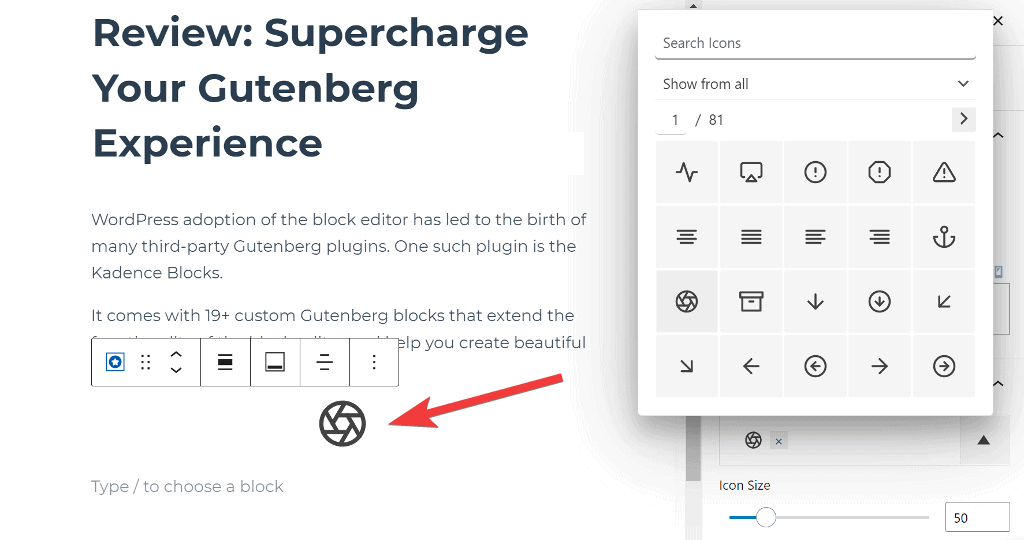Image resolution: width=1024 pixels, height=540 pixels.
Task: Open the 'Show from all' dropdown
Action: (816, 84)
